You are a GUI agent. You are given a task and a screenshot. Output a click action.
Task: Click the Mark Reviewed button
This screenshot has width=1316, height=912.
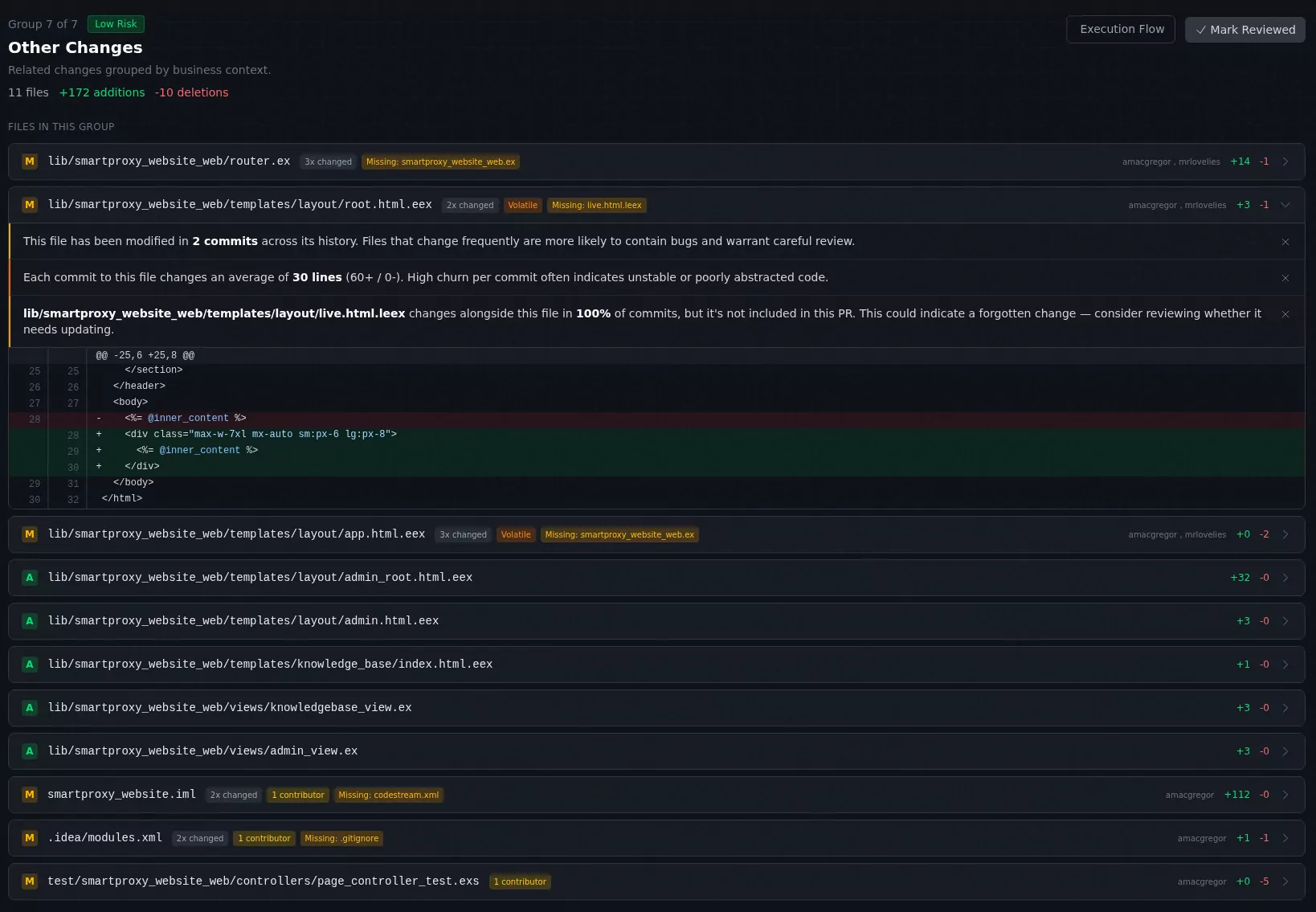click(x=1244, y=30)
